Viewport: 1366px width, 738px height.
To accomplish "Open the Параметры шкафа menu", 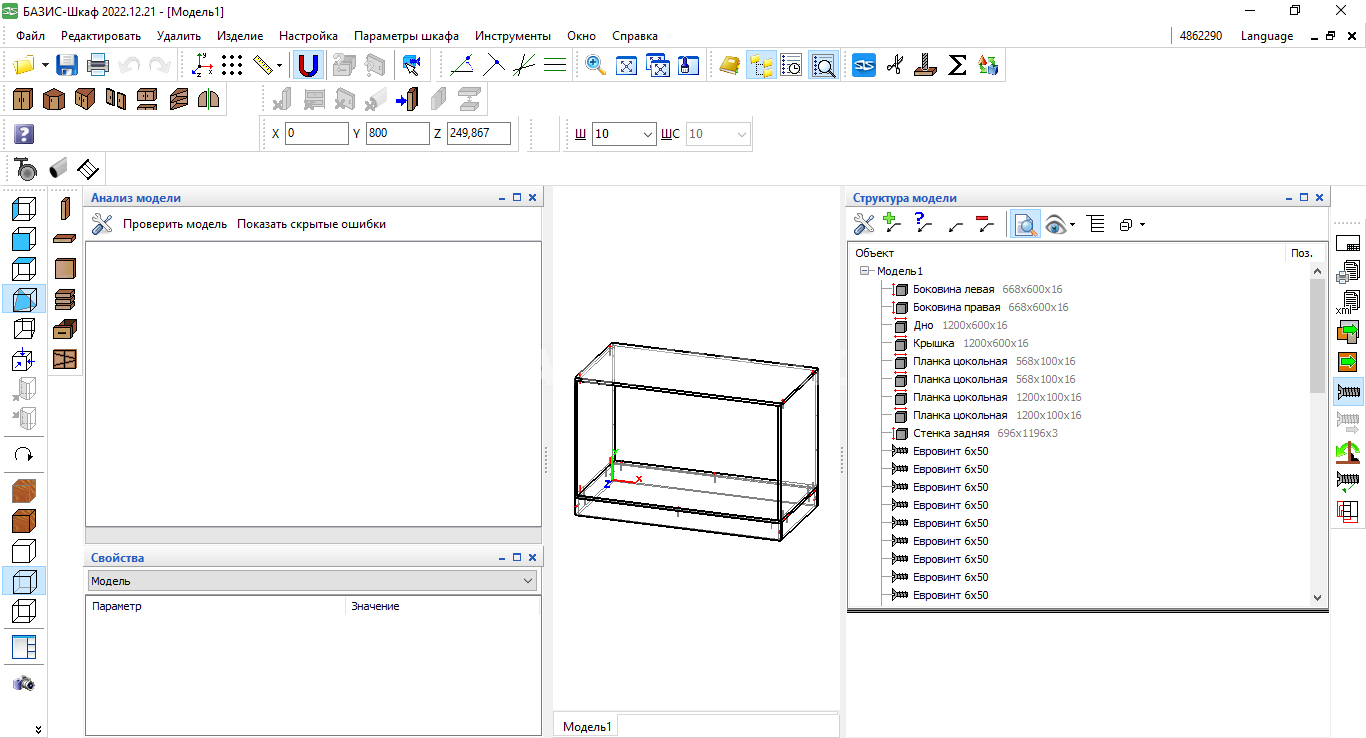I will coord(406,36).
